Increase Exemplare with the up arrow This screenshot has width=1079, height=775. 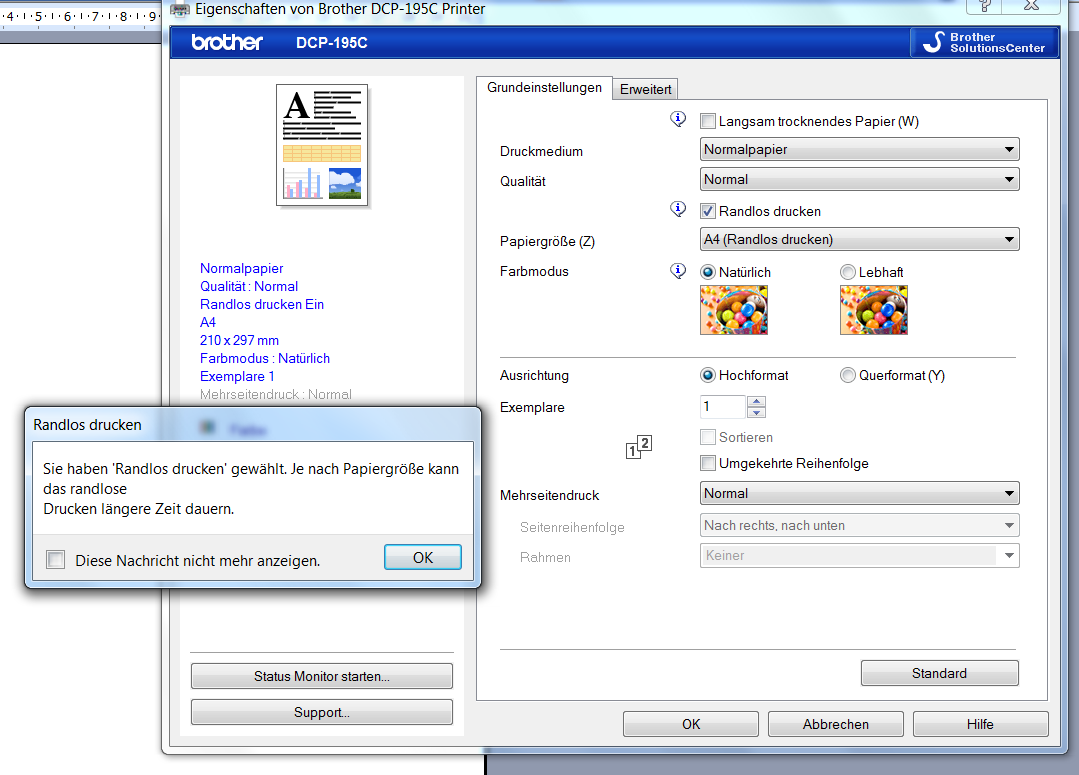click(x=756, y=401)
